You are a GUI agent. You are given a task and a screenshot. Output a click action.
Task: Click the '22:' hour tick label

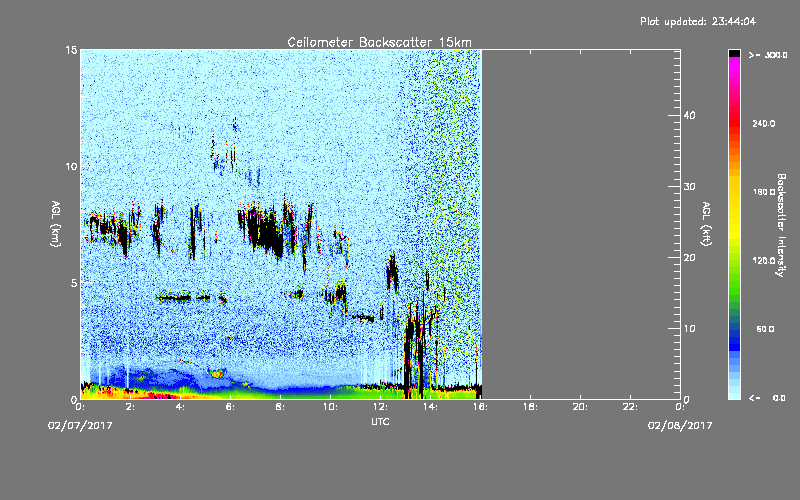[x=631, y=407]
